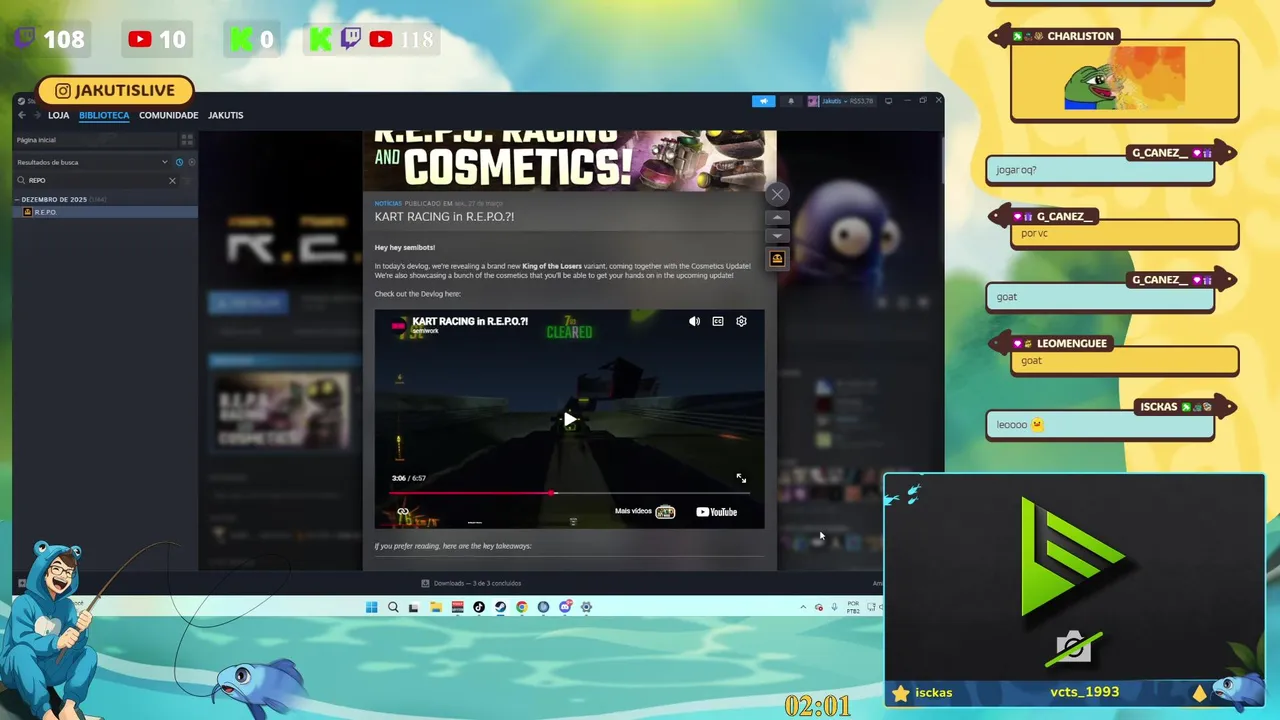Open Settings gear on taskbar

[x=587, y=607]
